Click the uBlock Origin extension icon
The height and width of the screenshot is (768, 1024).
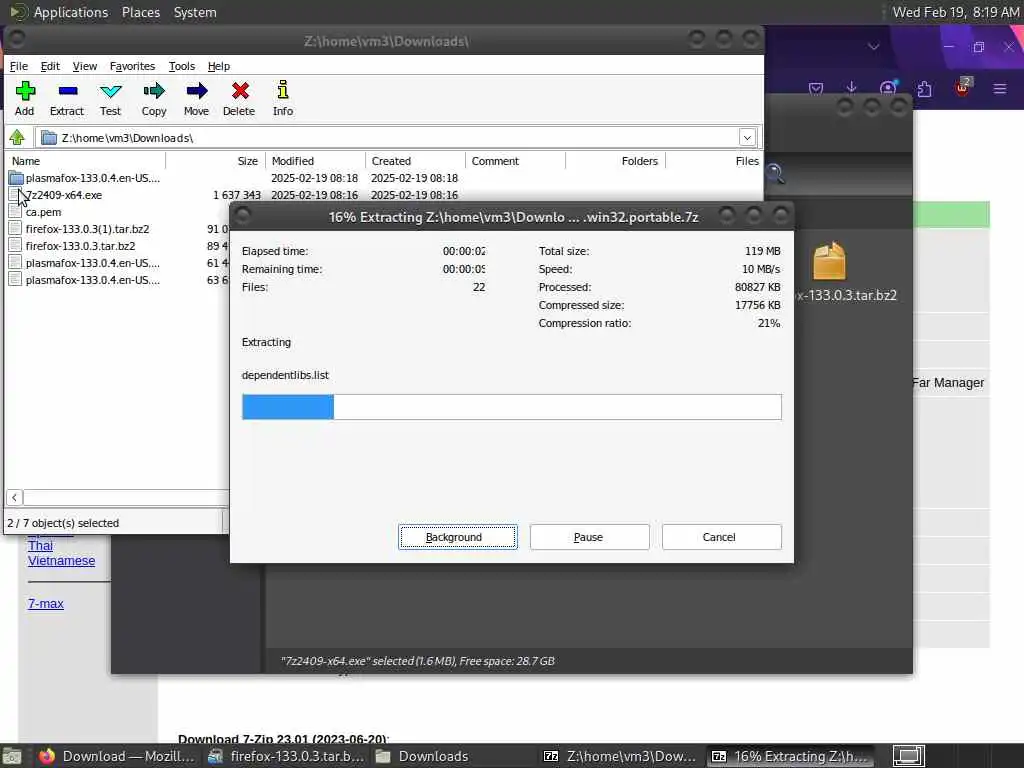coord(963,87)
